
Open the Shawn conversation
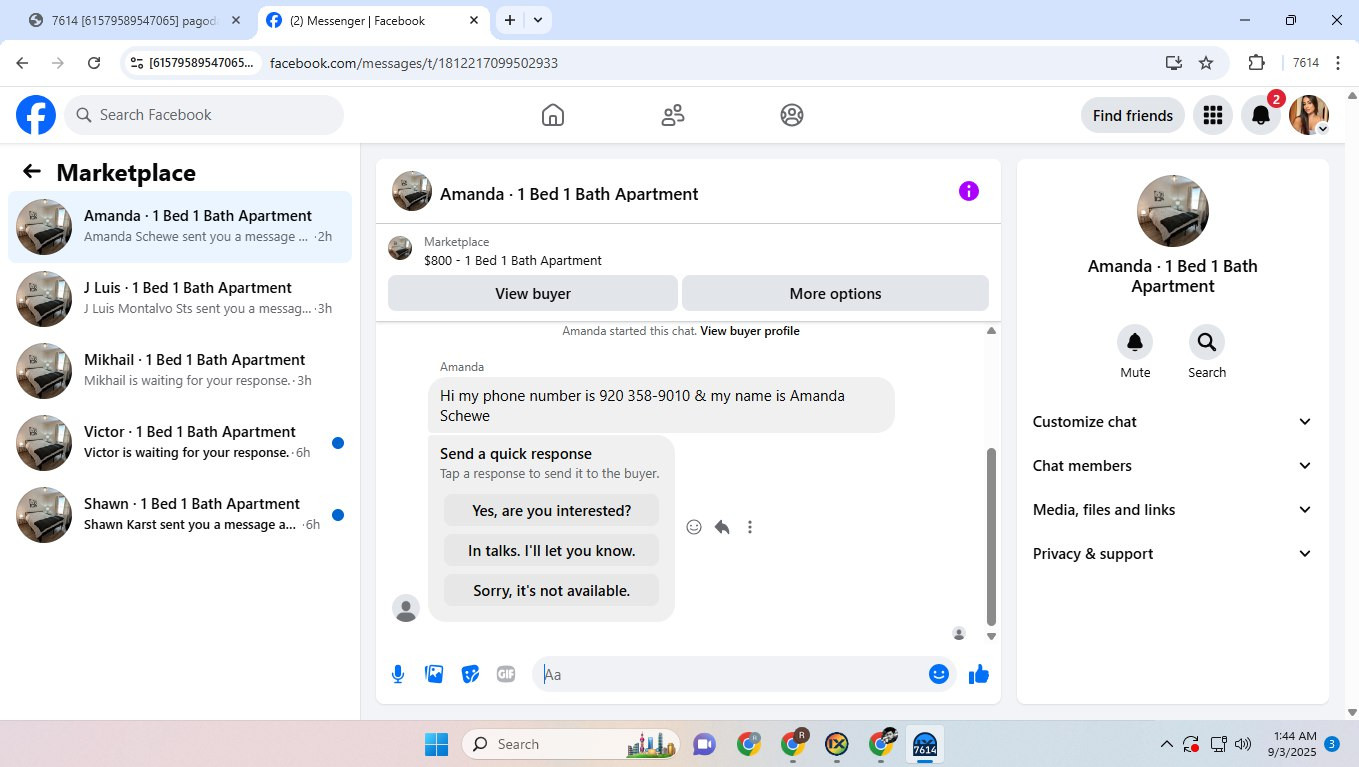[180, 515]
